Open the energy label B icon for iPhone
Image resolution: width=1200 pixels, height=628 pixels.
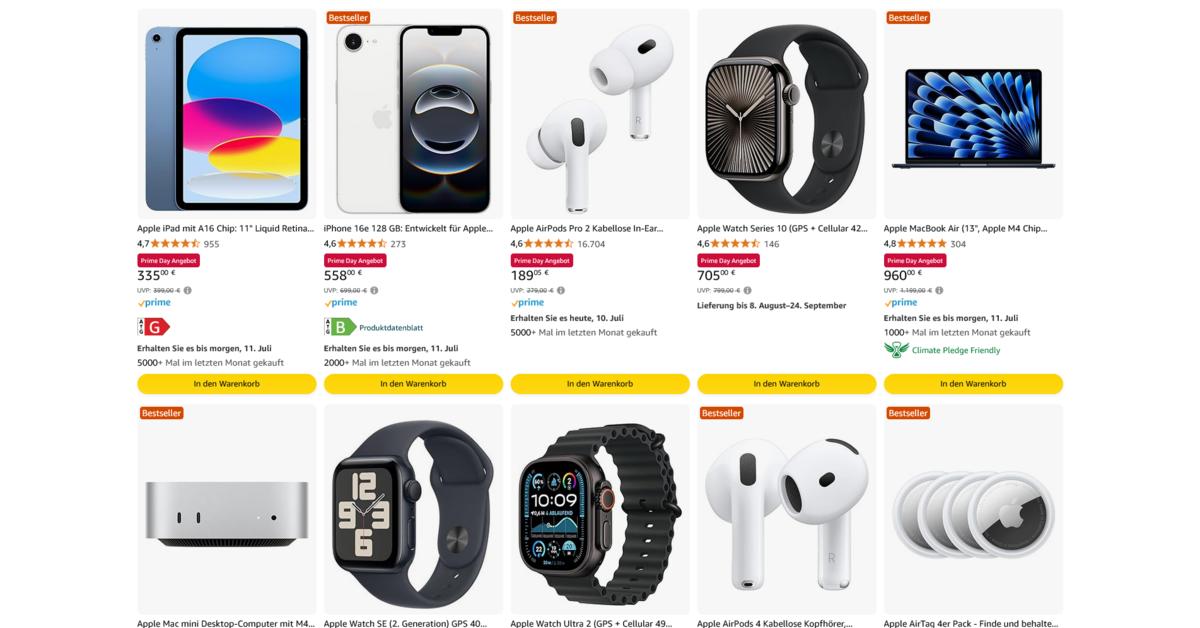coord(340,326)
